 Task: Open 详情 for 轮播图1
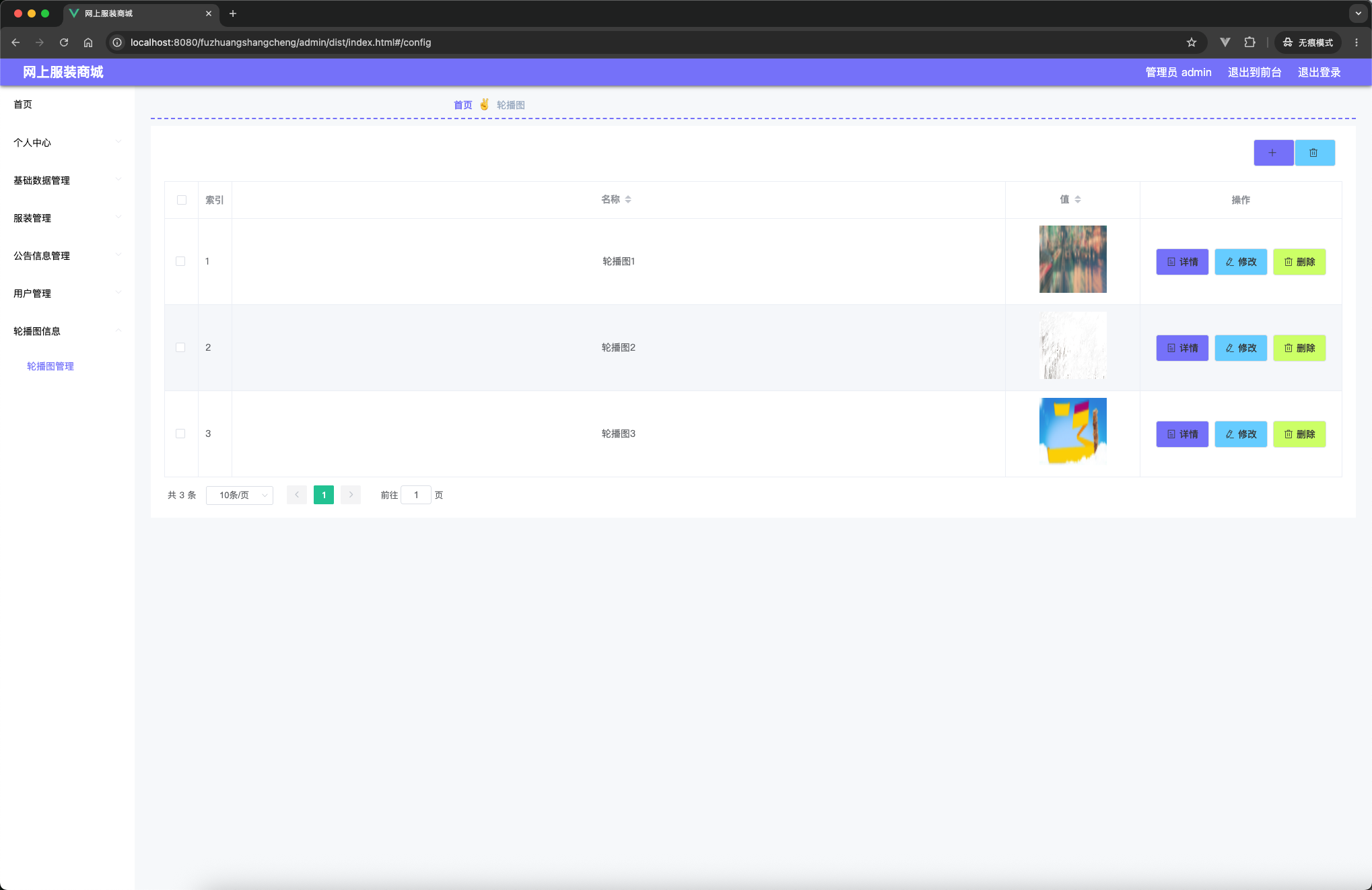(x=1182, y=262)
